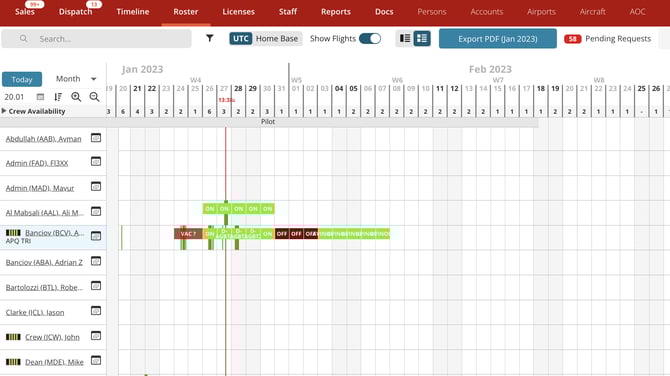670x376 pixels.
Task: Open roster card icon for Abdullah Ayman
Action: point(96,138)
